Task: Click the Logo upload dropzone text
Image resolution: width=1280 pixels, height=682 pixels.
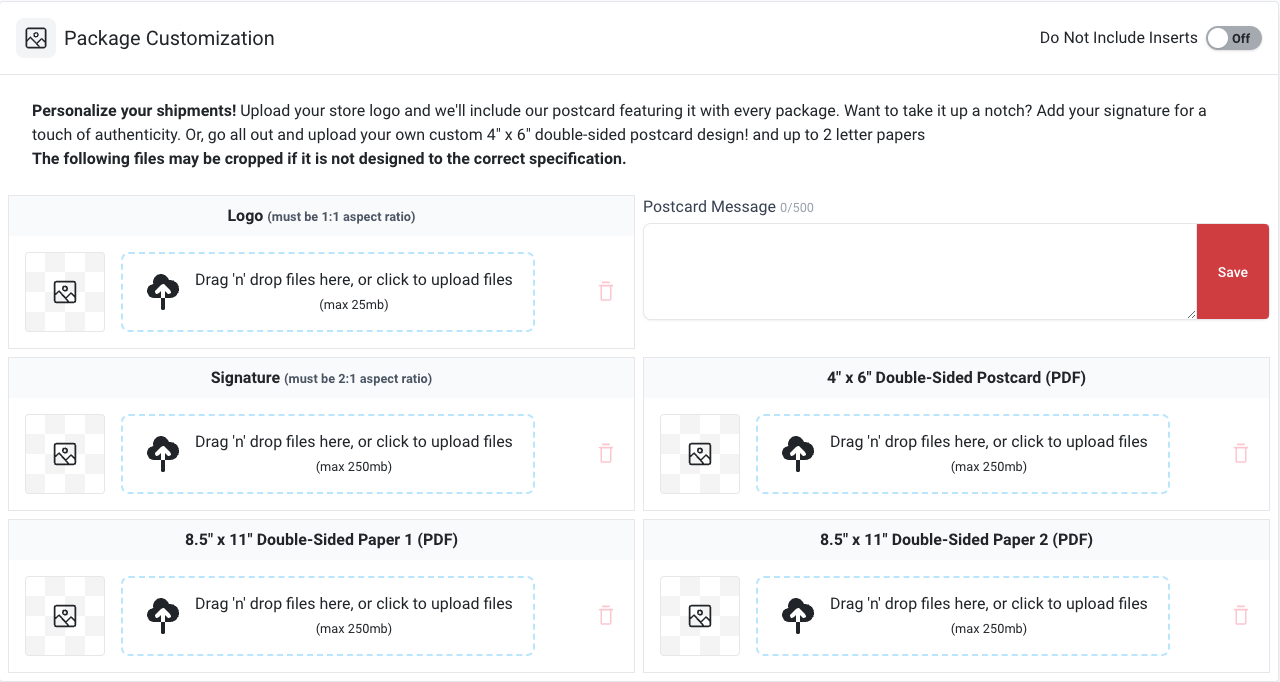Action: click(354, 280)
